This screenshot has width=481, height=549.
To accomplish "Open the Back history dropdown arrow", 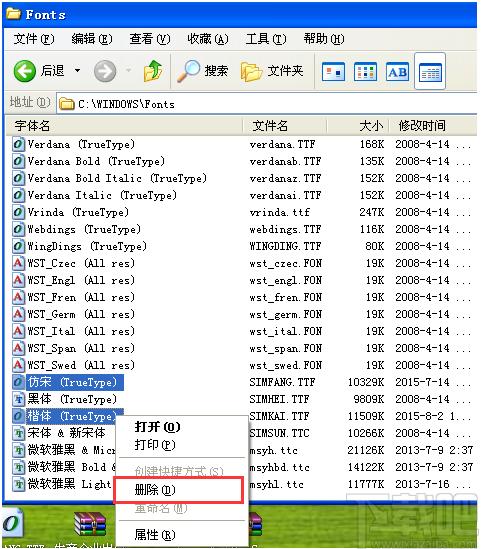I will (x=77, y=71).
